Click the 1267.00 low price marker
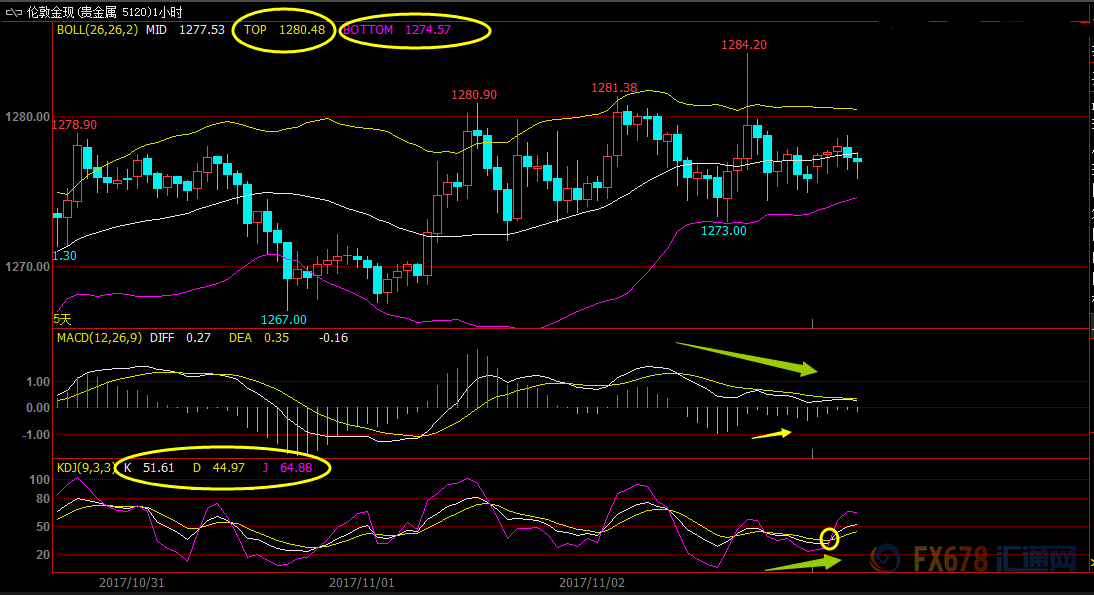The height and width of the screenshot is (595, 1094). (x=283, y=319)
